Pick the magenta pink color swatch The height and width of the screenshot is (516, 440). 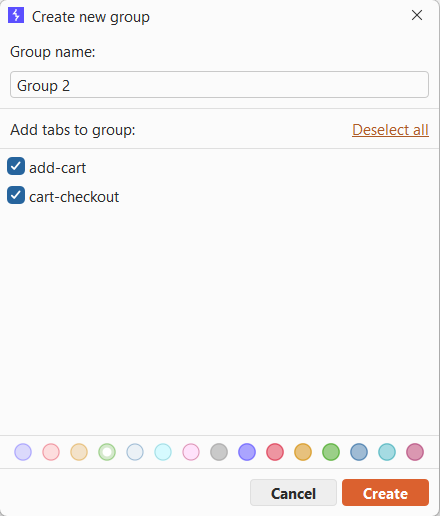click(415, 452)
